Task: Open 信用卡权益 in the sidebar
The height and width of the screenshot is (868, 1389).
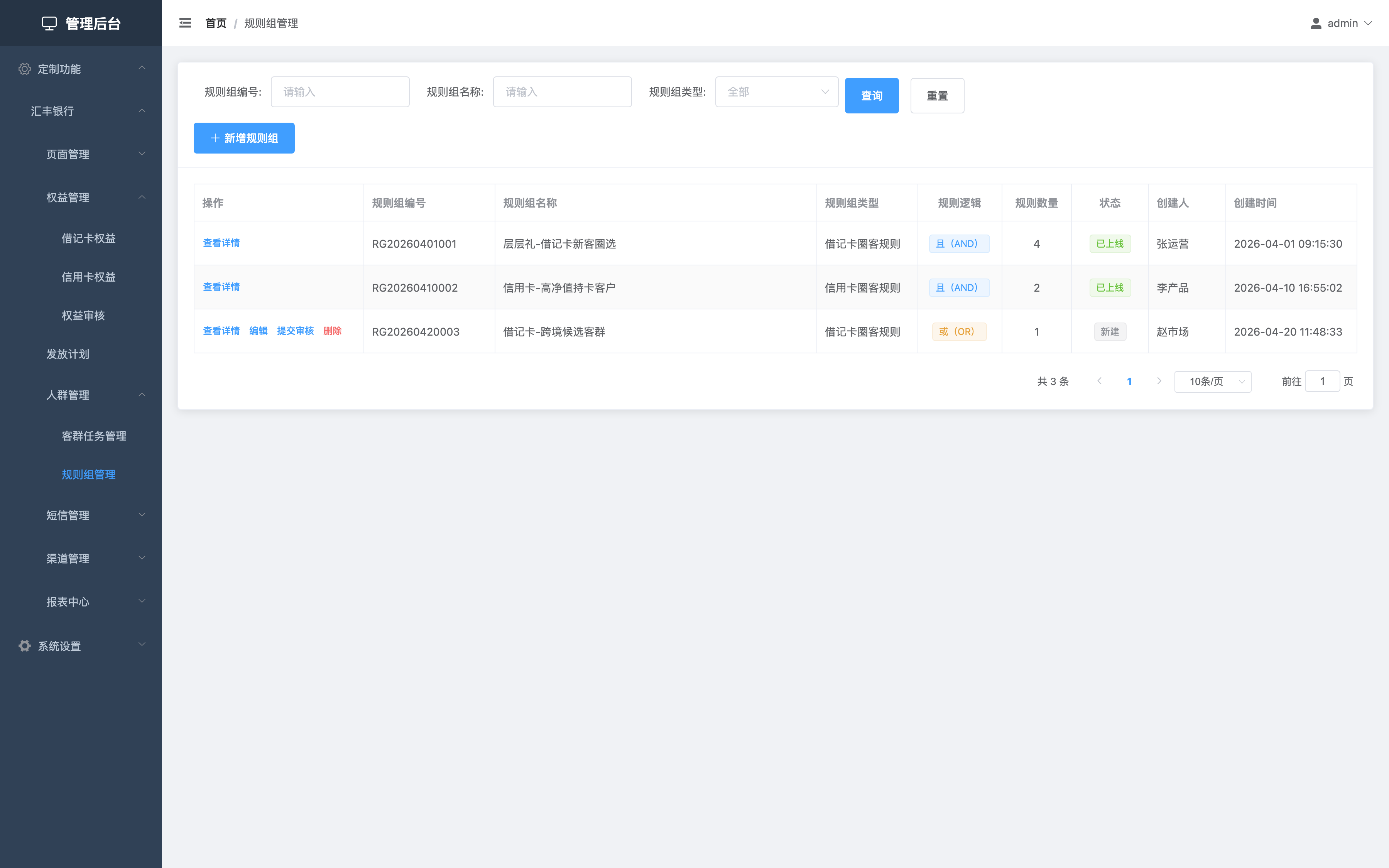Action: point(88,277)
